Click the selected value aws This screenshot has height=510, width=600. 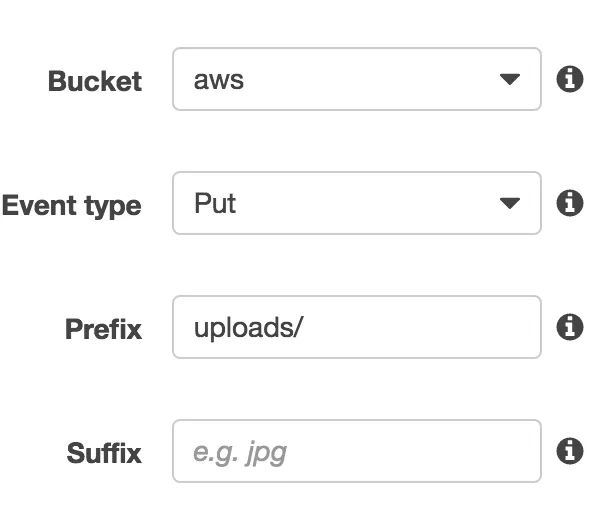(x=218, y=80)
